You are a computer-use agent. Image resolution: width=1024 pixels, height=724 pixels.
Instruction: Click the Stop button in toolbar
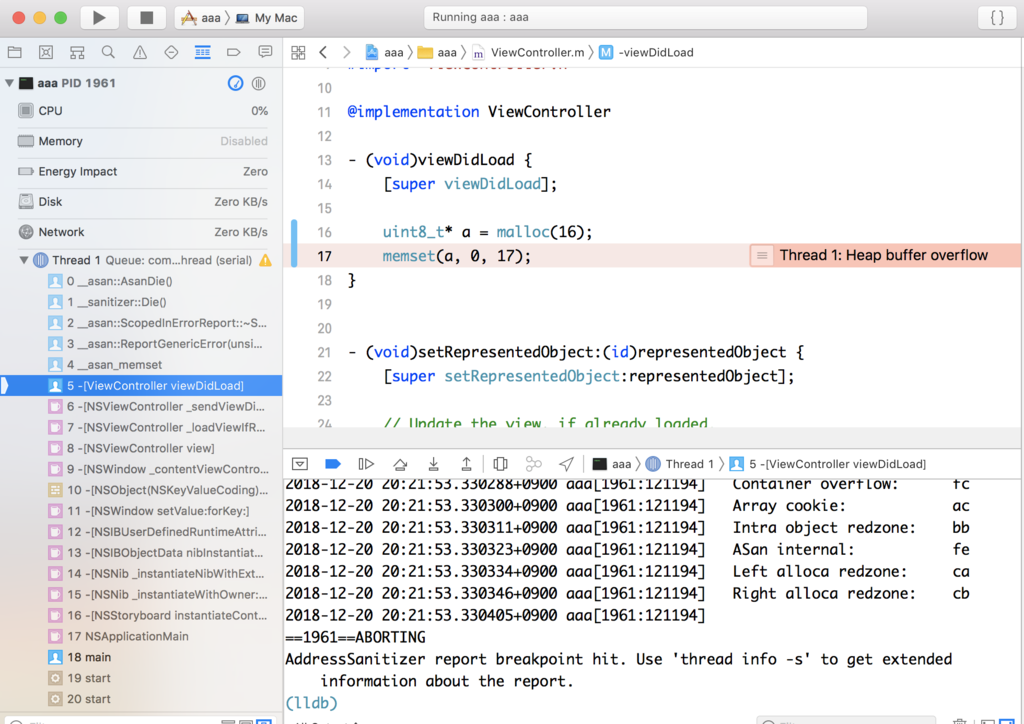pos(146,18)
